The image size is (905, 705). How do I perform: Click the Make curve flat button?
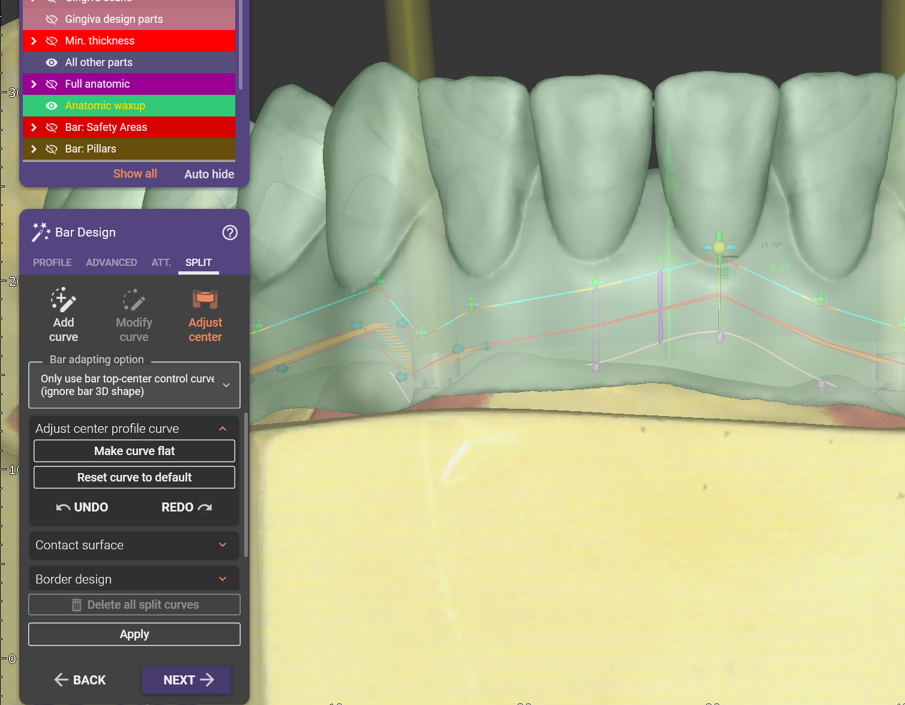(134, 451)
